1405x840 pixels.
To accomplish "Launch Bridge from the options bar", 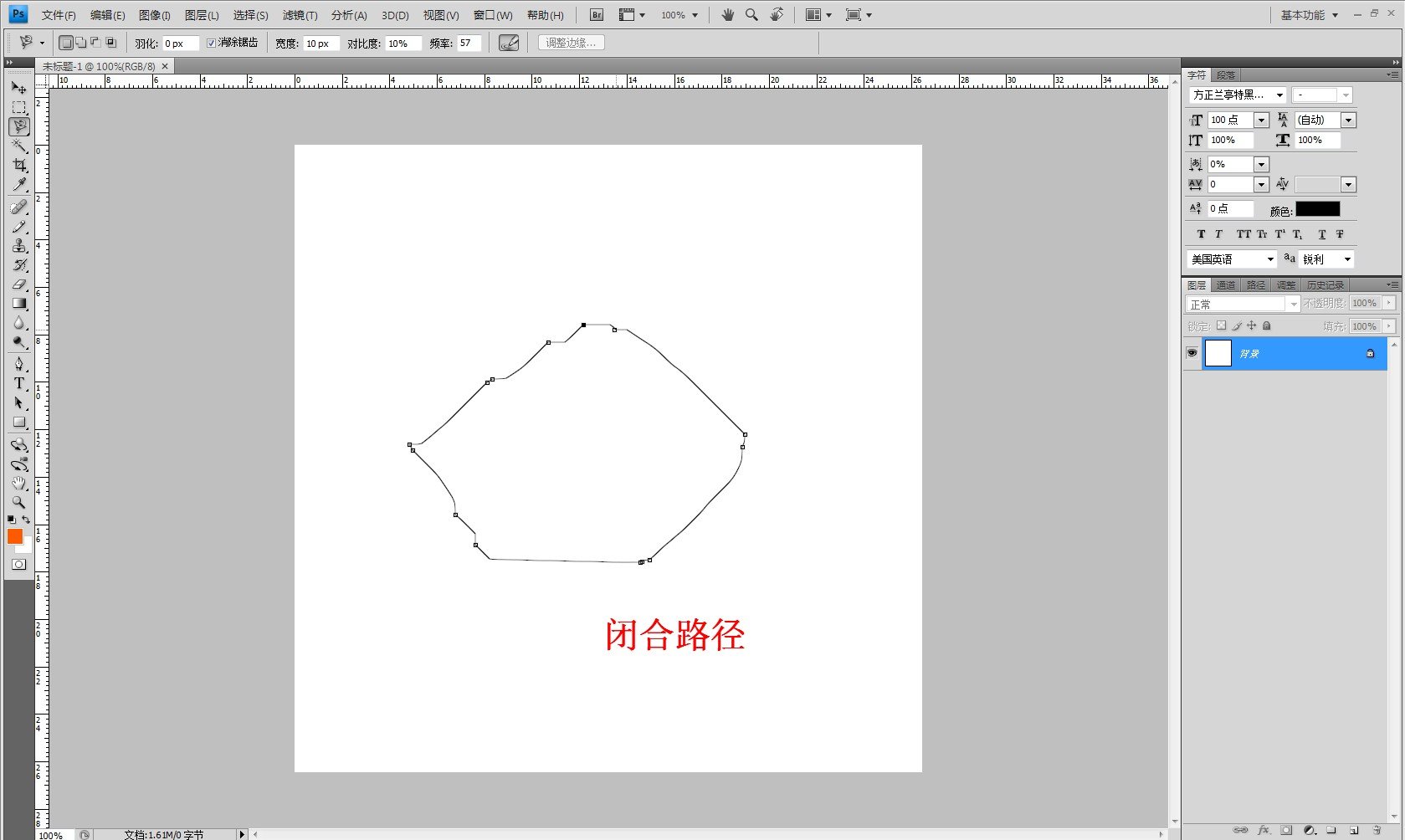I will [x=596, y=14].
